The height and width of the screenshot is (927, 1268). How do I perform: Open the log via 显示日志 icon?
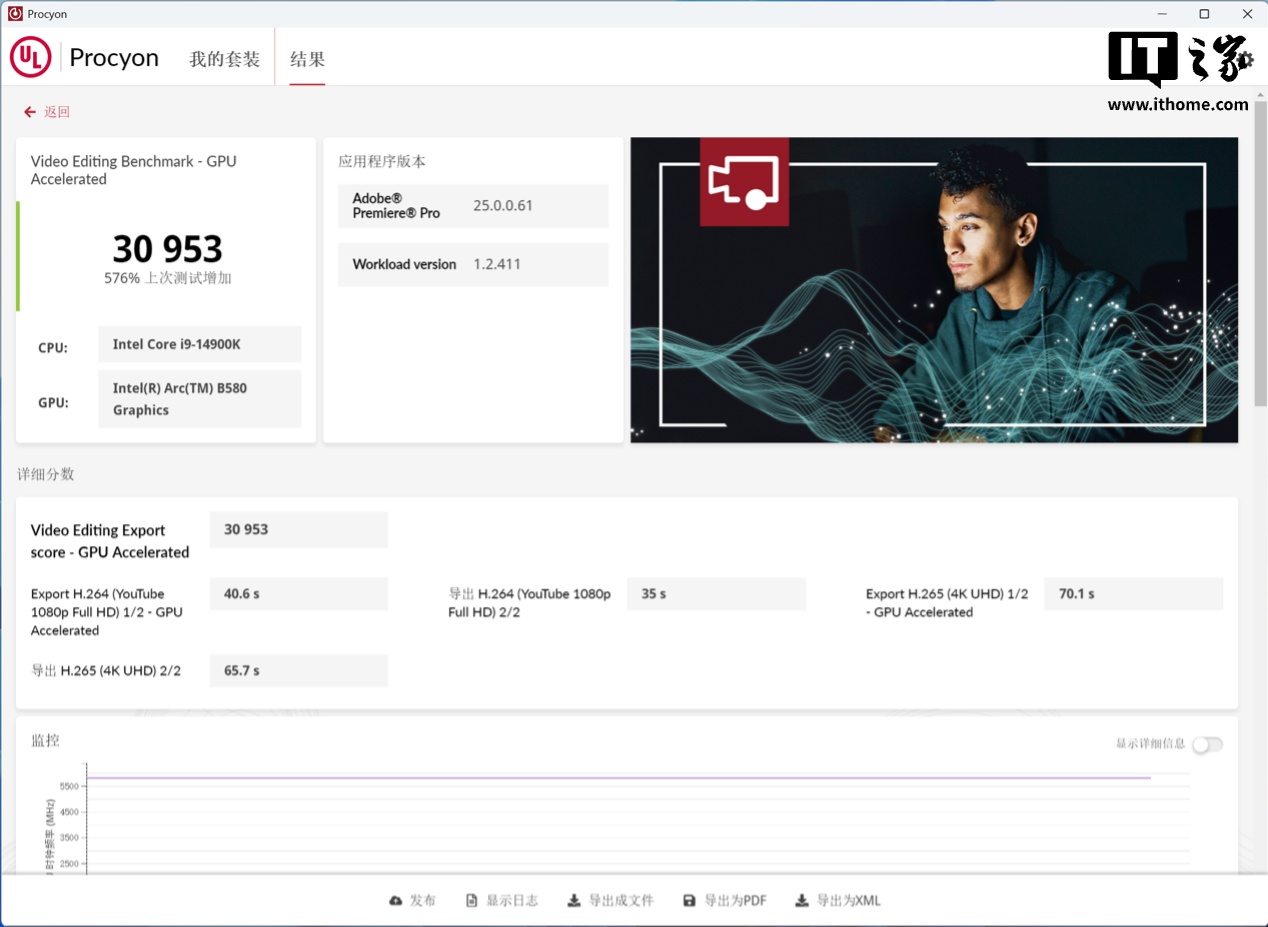tap(472, 901)
